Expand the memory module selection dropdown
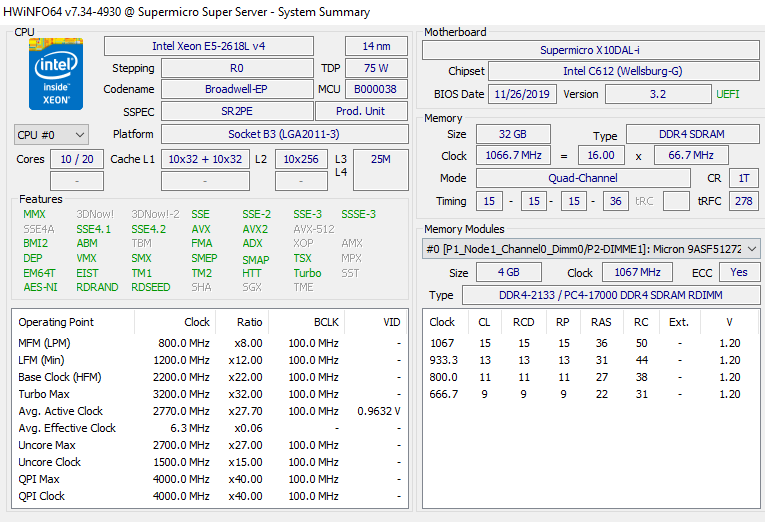The height and width of the screenshot is (522, 765). [591, 249]
